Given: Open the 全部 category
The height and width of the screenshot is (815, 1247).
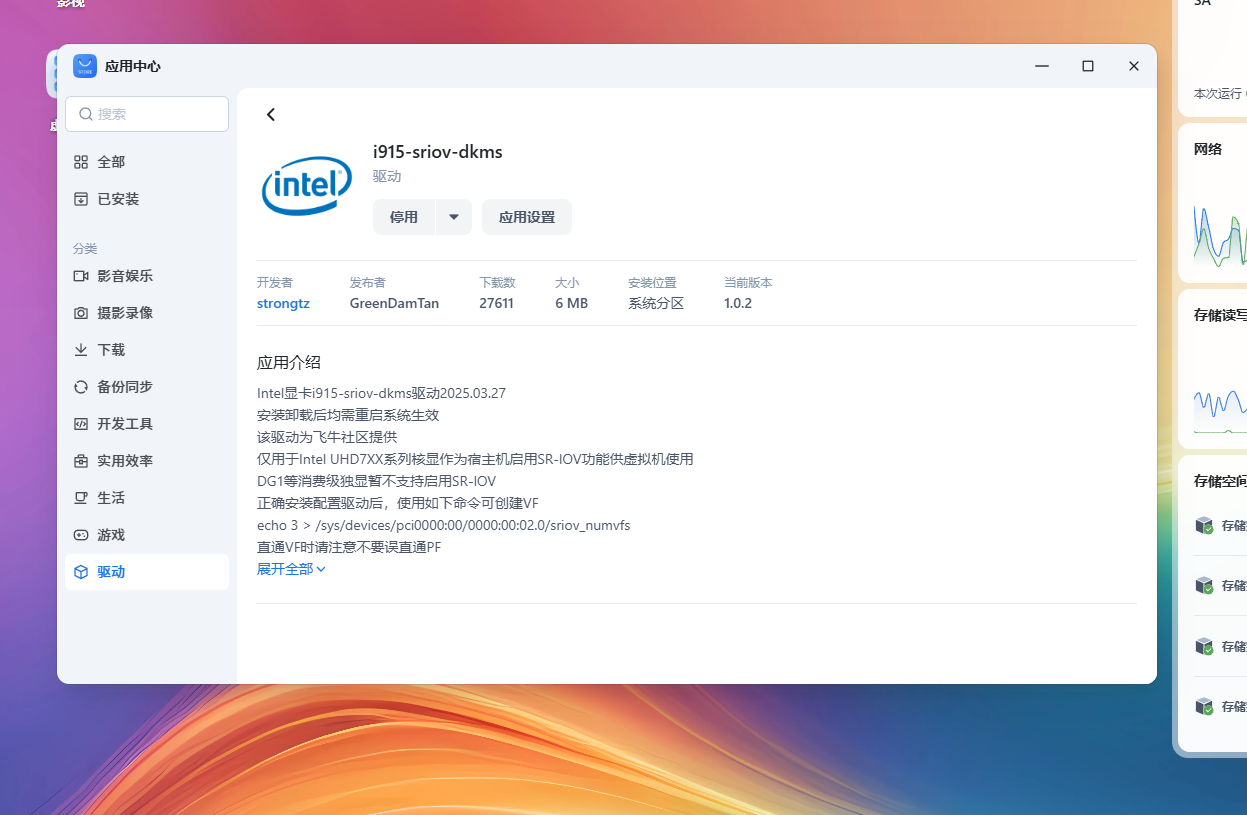Looking at the screenshot, I should (147, 162).
